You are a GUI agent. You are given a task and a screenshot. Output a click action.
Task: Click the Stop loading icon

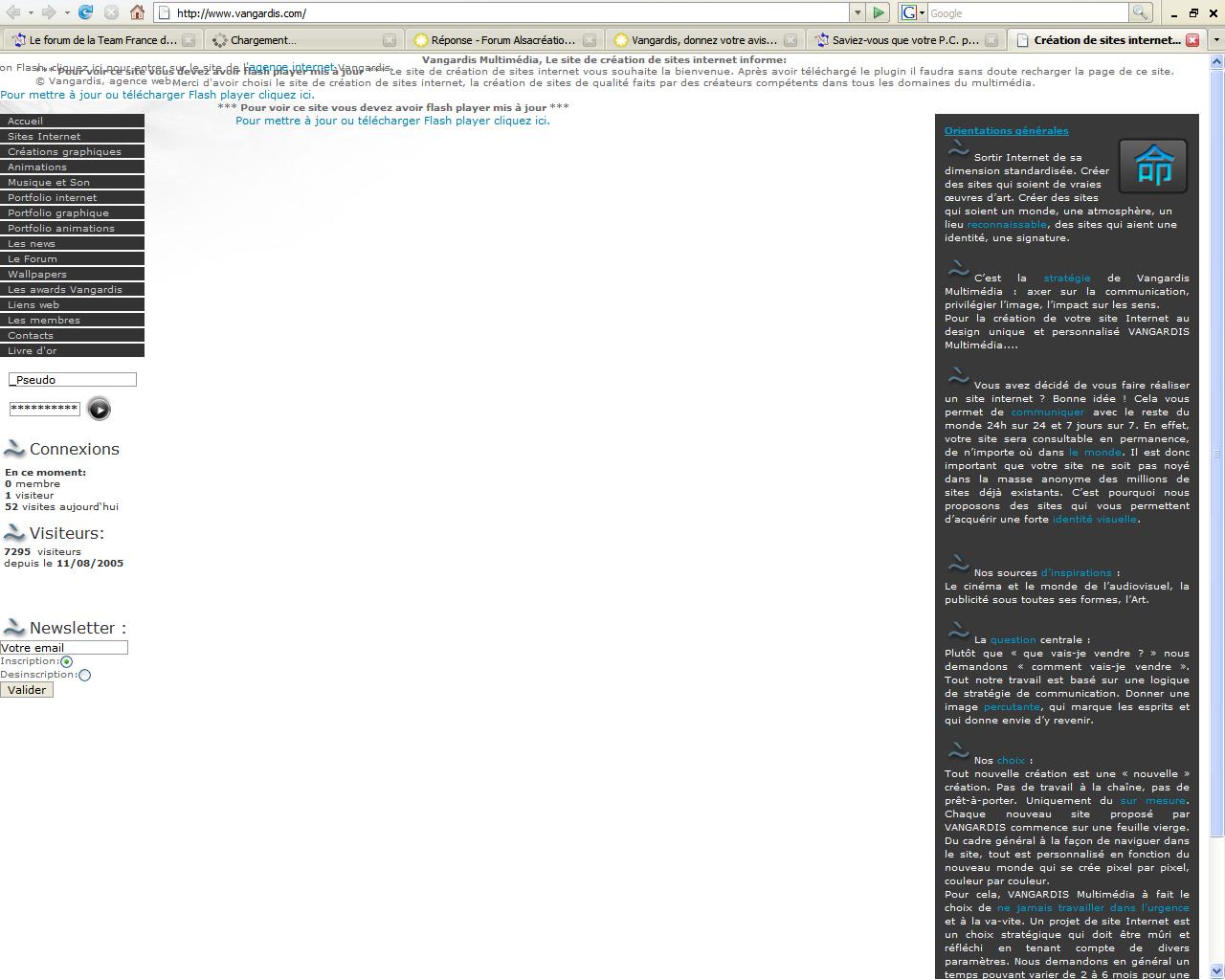(x=111, y=12)
